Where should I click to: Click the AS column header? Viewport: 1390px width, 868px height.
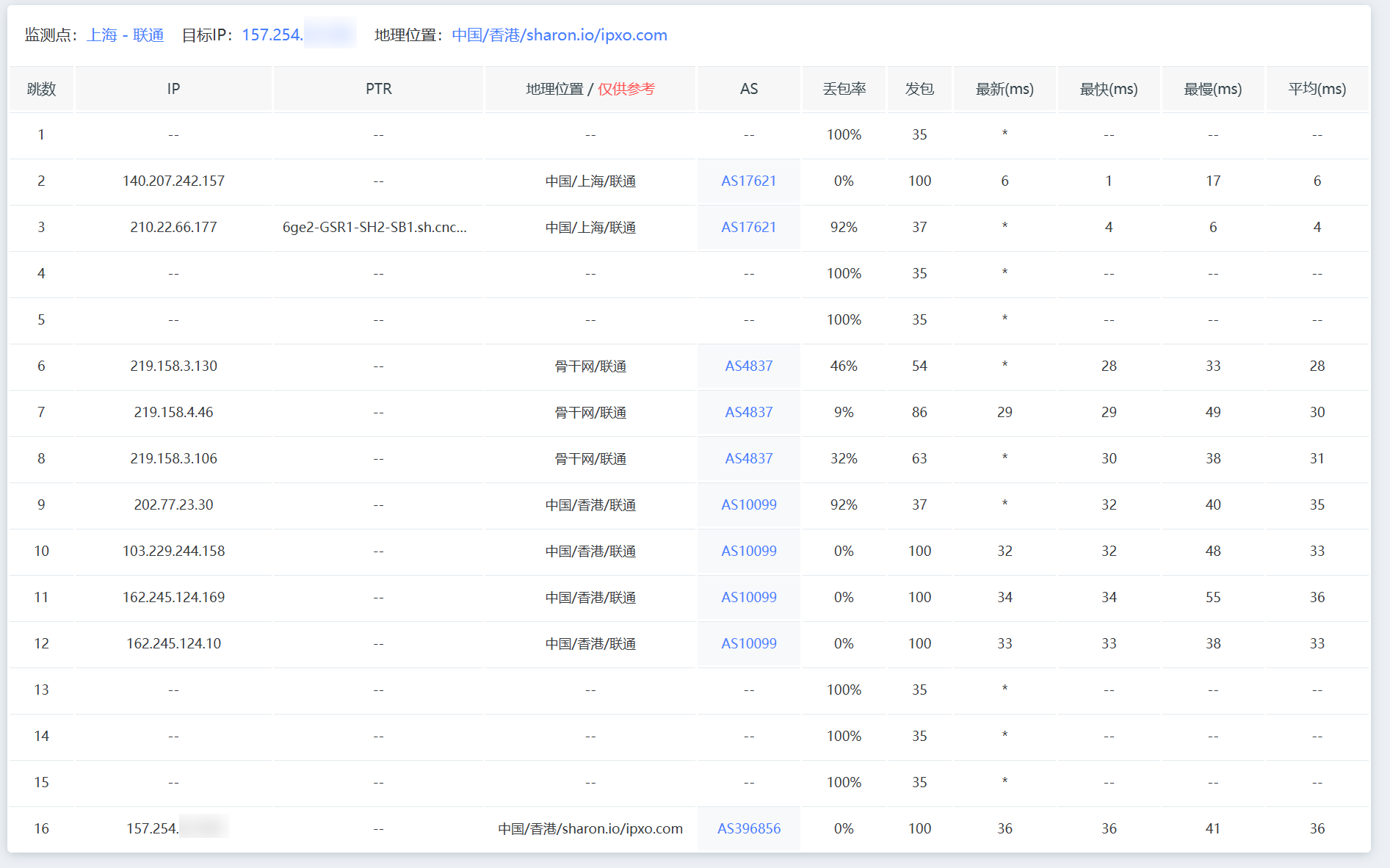[x=748, y=89]
